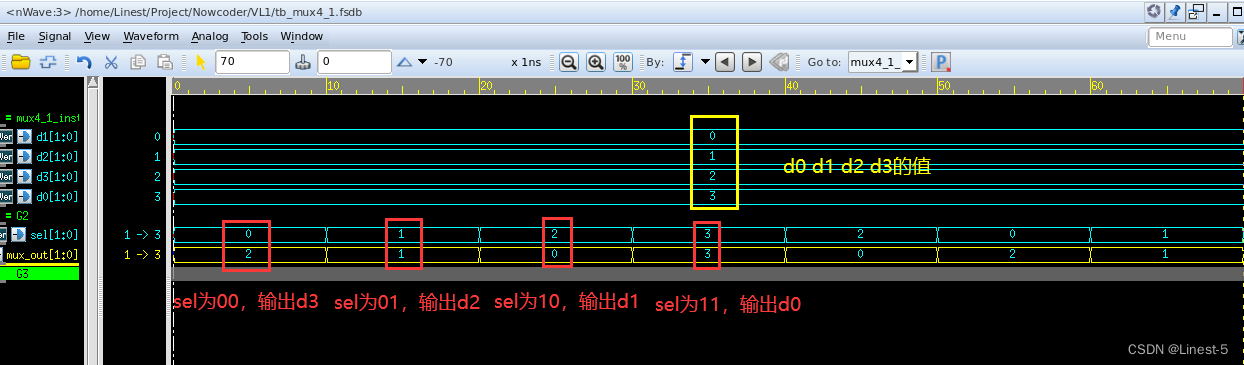The height and width of the screenshot is (365, 1244).
Task: Select signal mux_out[1:0]
Action: tap(41, 255)
